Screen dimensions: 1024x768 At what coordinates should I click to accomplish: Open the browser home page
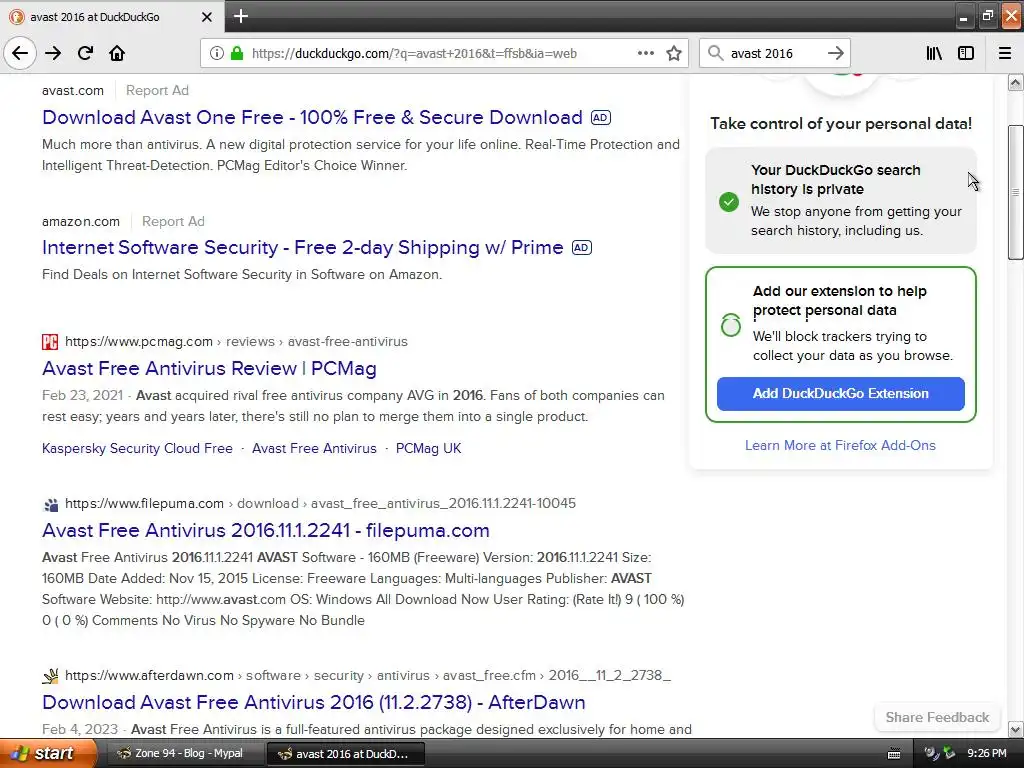pos(117,53)
